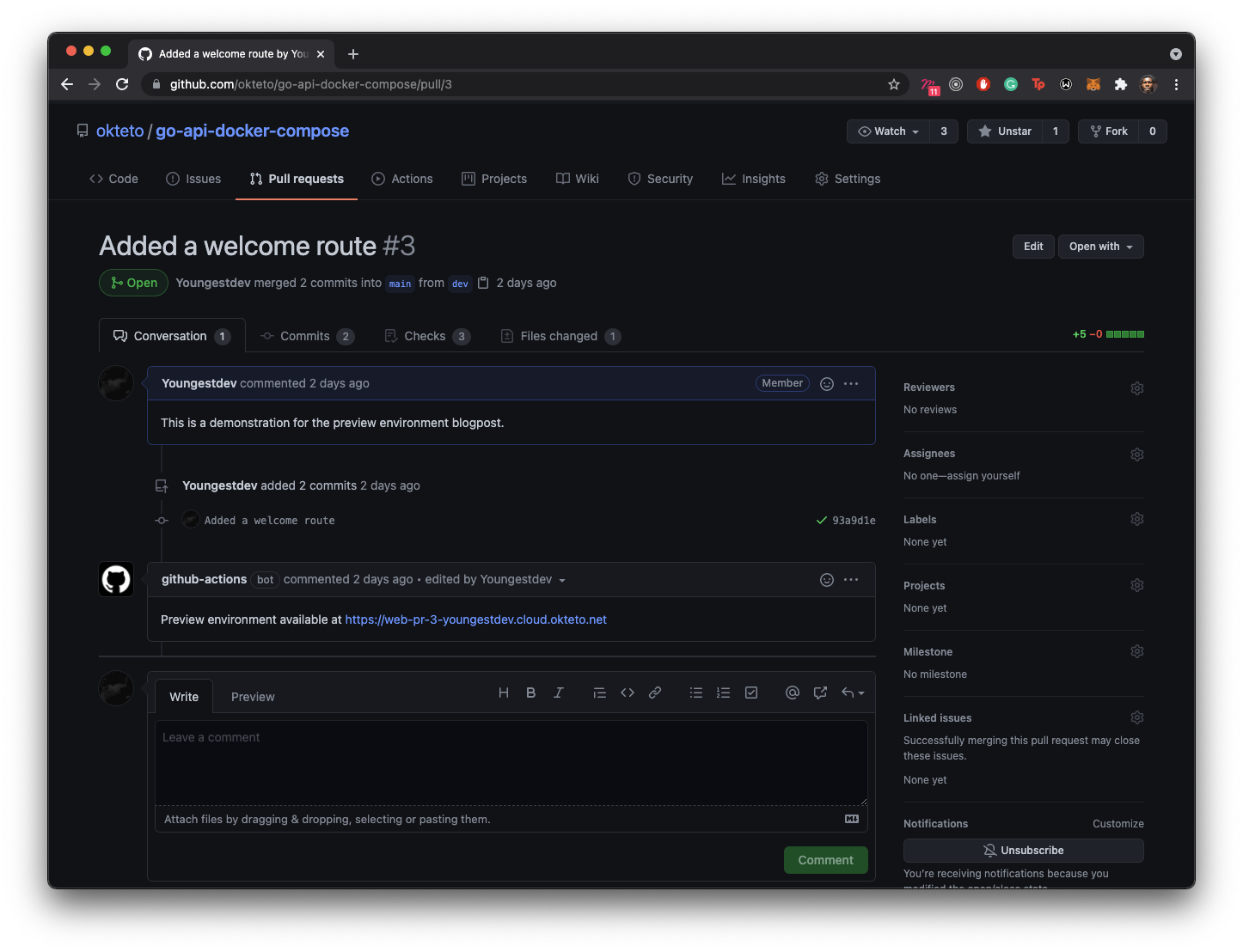Open Reviewers settings gear icon
Image resolution: width=1243 pixels, height=952 pixels.
coord(1136,388)
